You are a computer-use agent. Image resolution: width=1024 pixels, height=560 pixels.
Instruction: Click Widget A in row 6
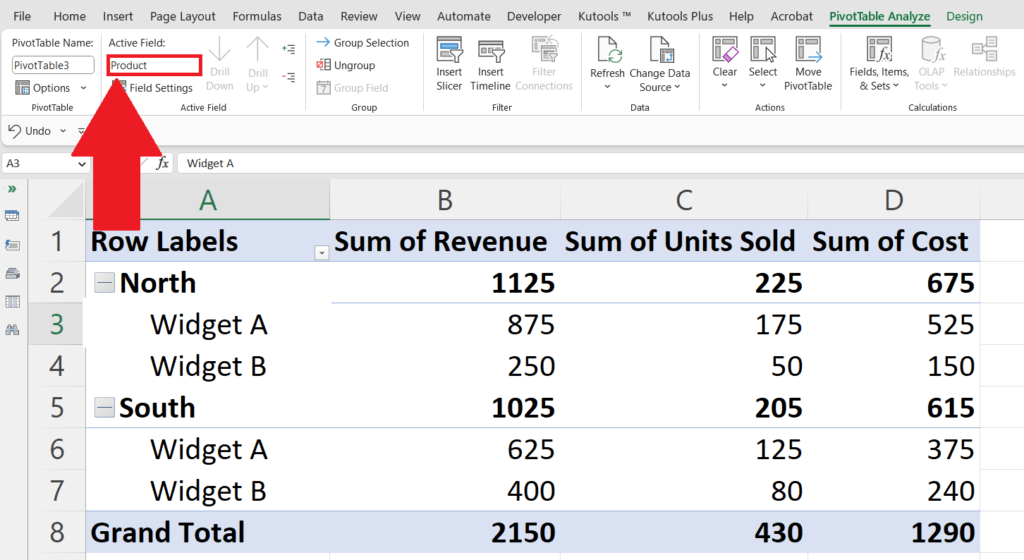208,449
